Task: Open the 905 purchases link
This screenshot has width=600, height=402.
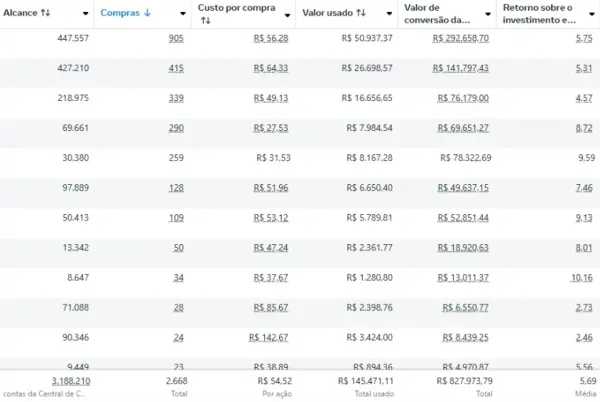Action: (176, 38)
